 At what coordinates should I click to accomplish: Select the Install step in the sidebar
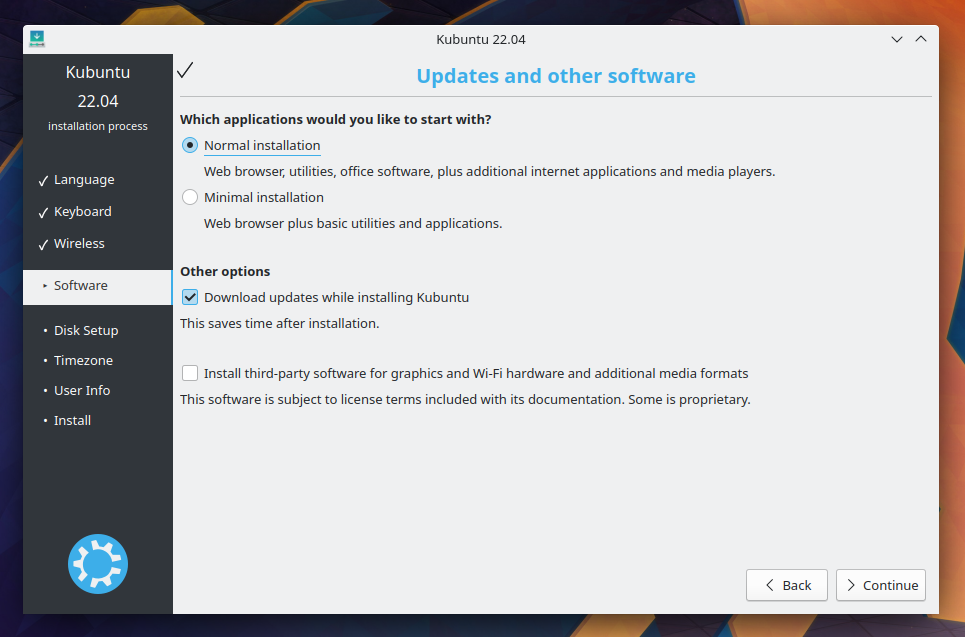pos(72,421)
